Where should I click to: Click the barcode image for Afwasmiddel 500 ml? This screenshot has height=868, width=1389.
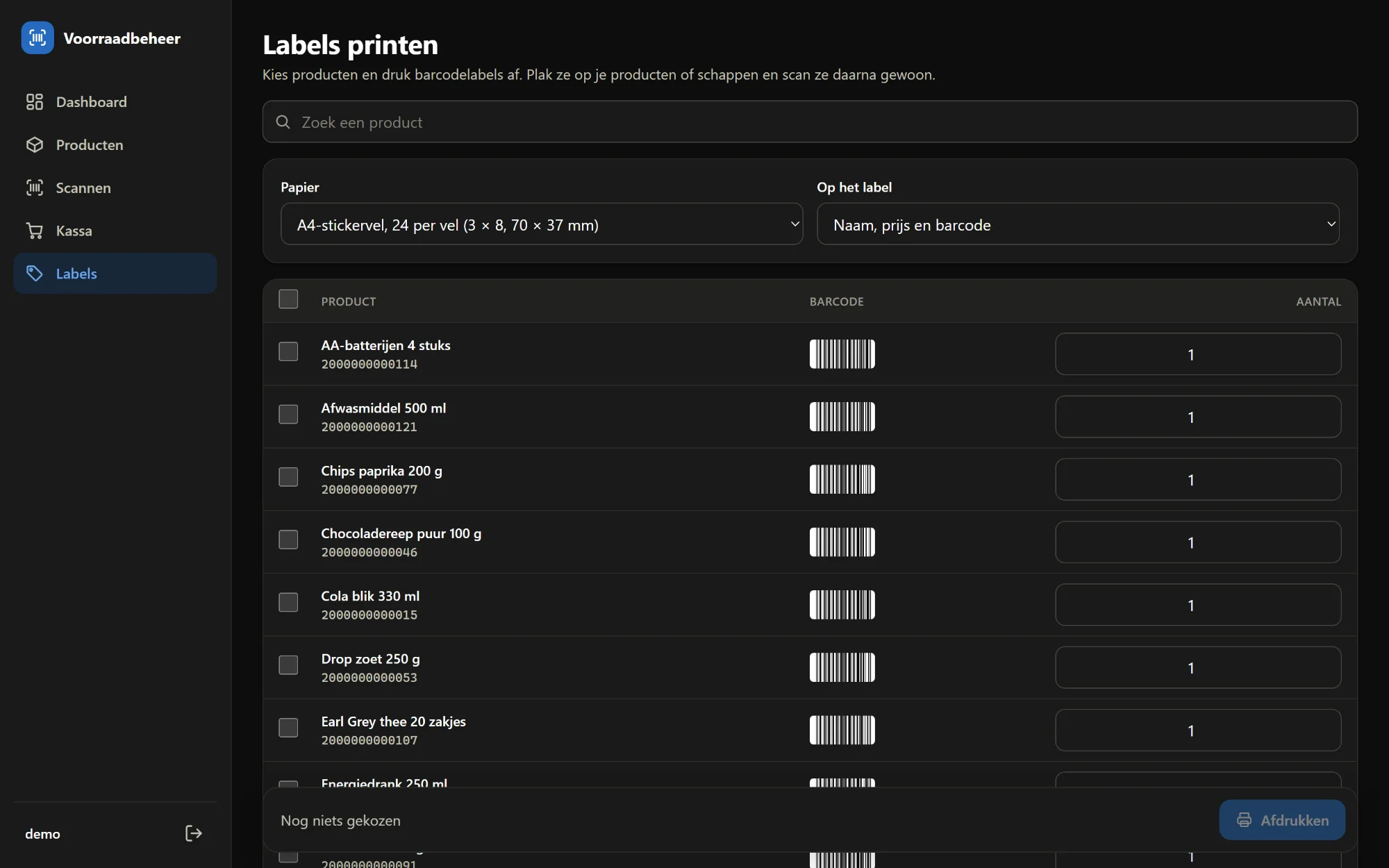point(842,417)
